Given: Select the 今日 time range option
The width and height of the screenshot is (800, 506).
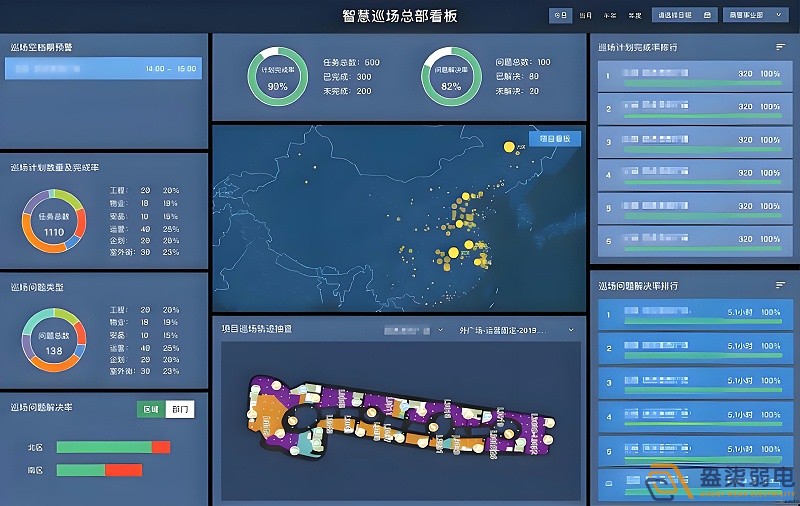Looking at the screenshot, I should [562, 15].
